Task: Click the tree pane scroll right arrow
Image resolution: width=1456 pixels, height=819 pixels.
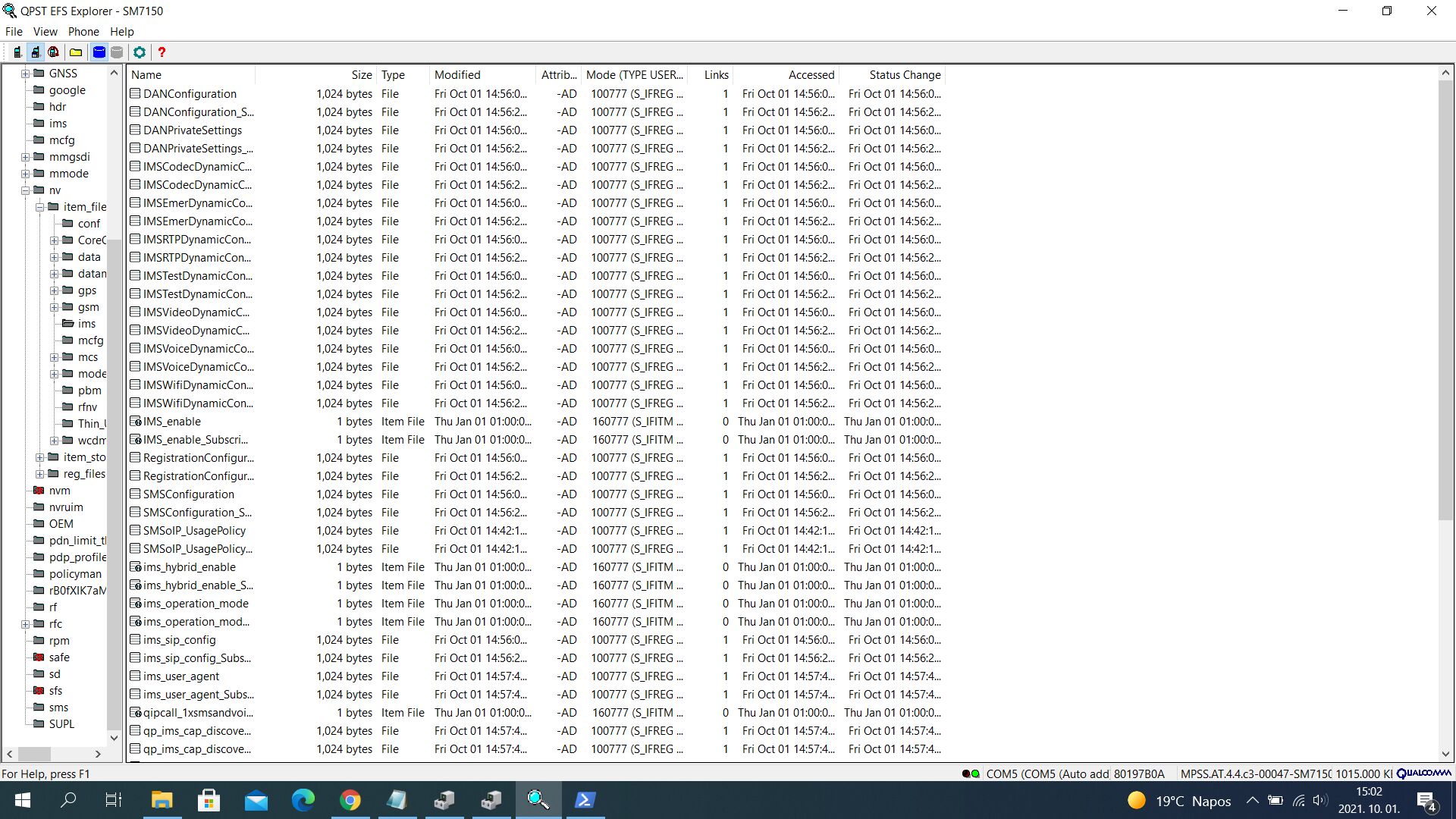Action: point(98,754)
